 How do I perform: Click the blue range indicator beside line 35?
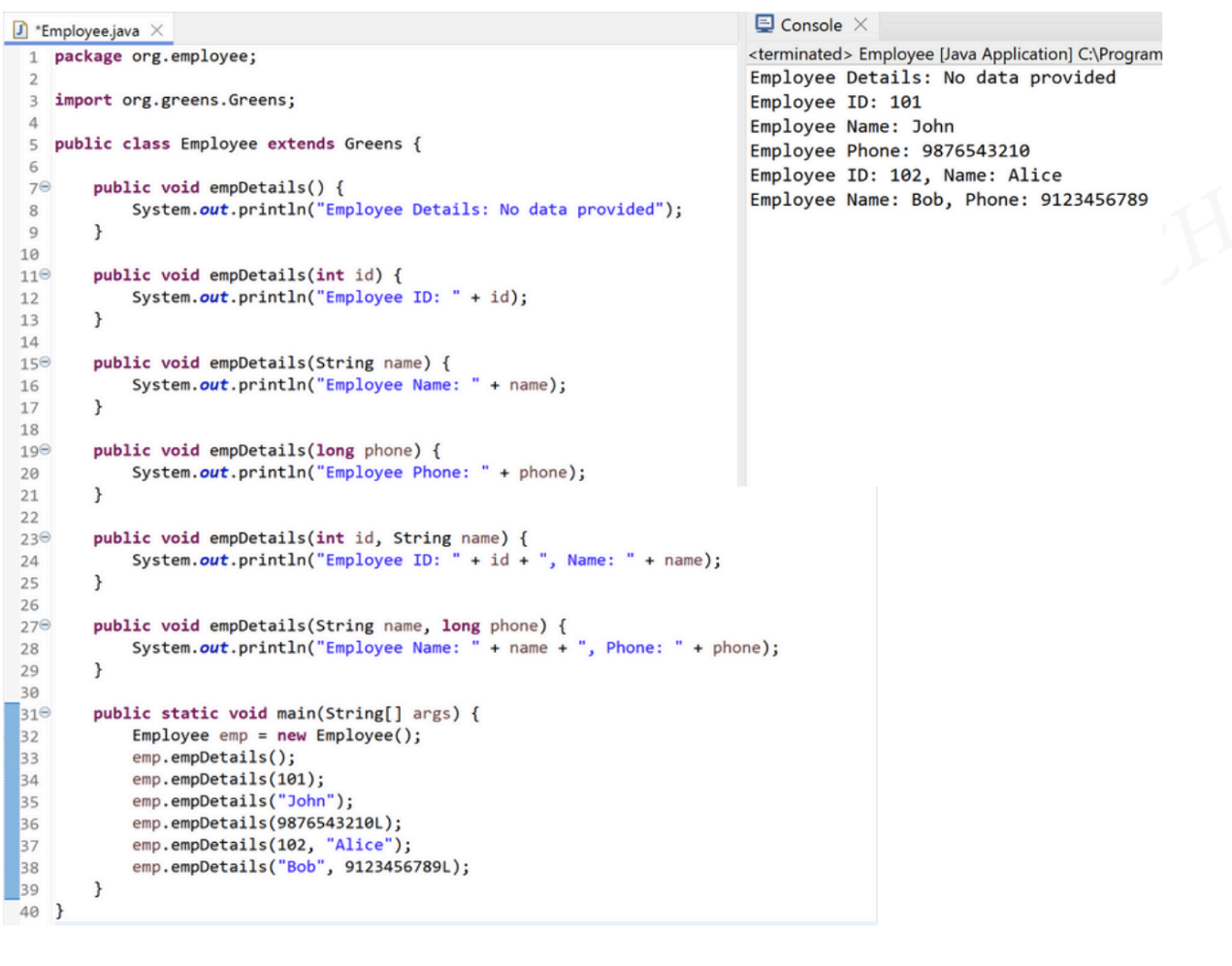click(x=11, y=802)
